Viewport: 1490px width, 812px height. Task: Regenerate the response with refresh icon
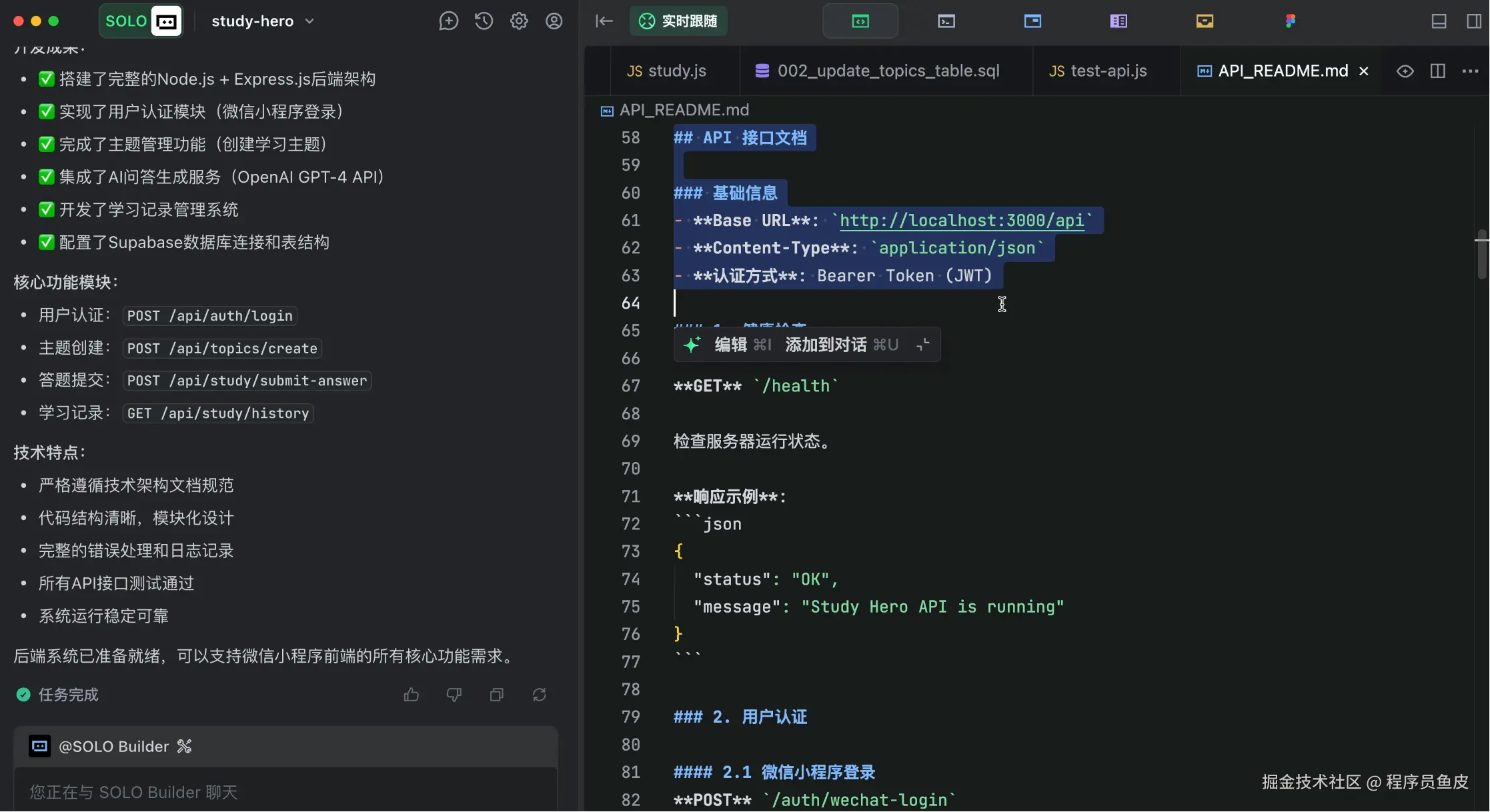(x=539, y=695)
